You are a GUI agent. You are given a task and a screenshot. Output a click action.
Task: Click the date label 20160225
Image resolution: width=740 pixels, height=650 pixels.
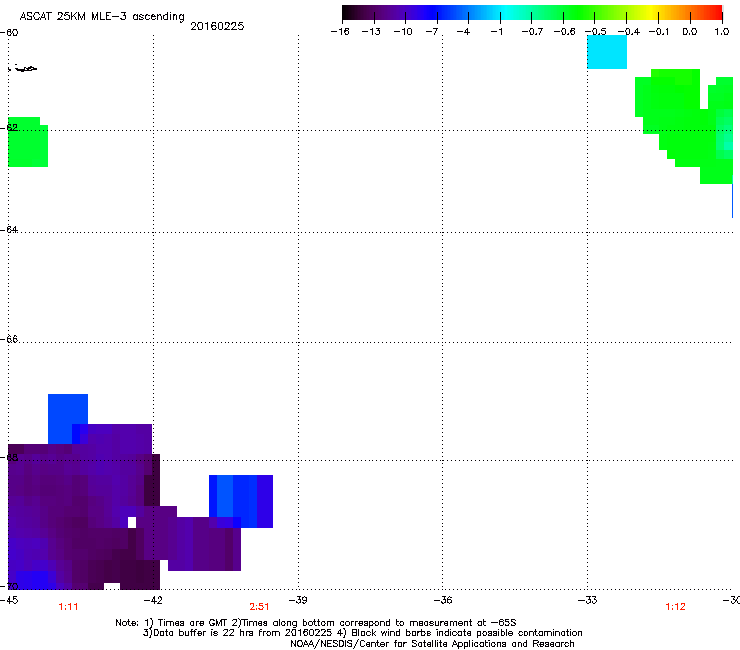(217, 26)
